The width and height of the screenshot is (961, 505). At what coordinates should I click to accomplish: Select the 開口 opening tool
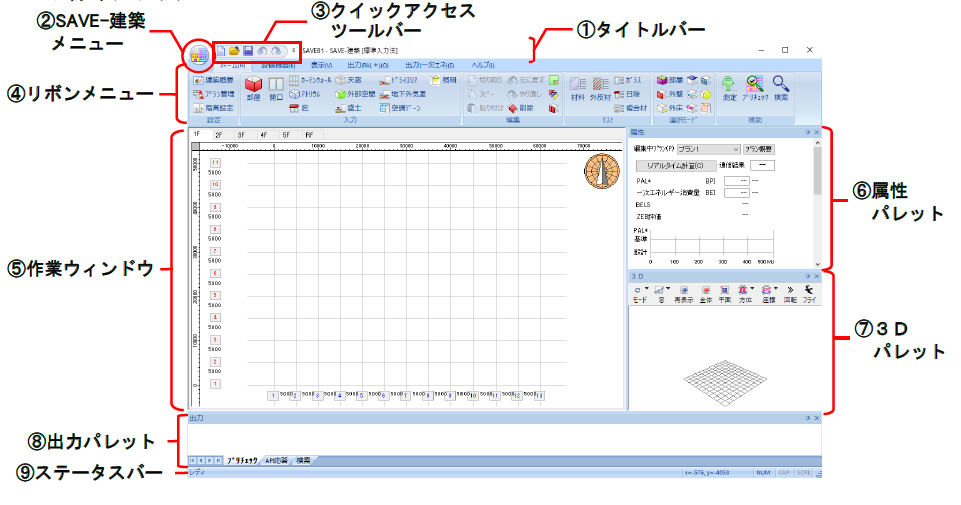coord(276,89)
